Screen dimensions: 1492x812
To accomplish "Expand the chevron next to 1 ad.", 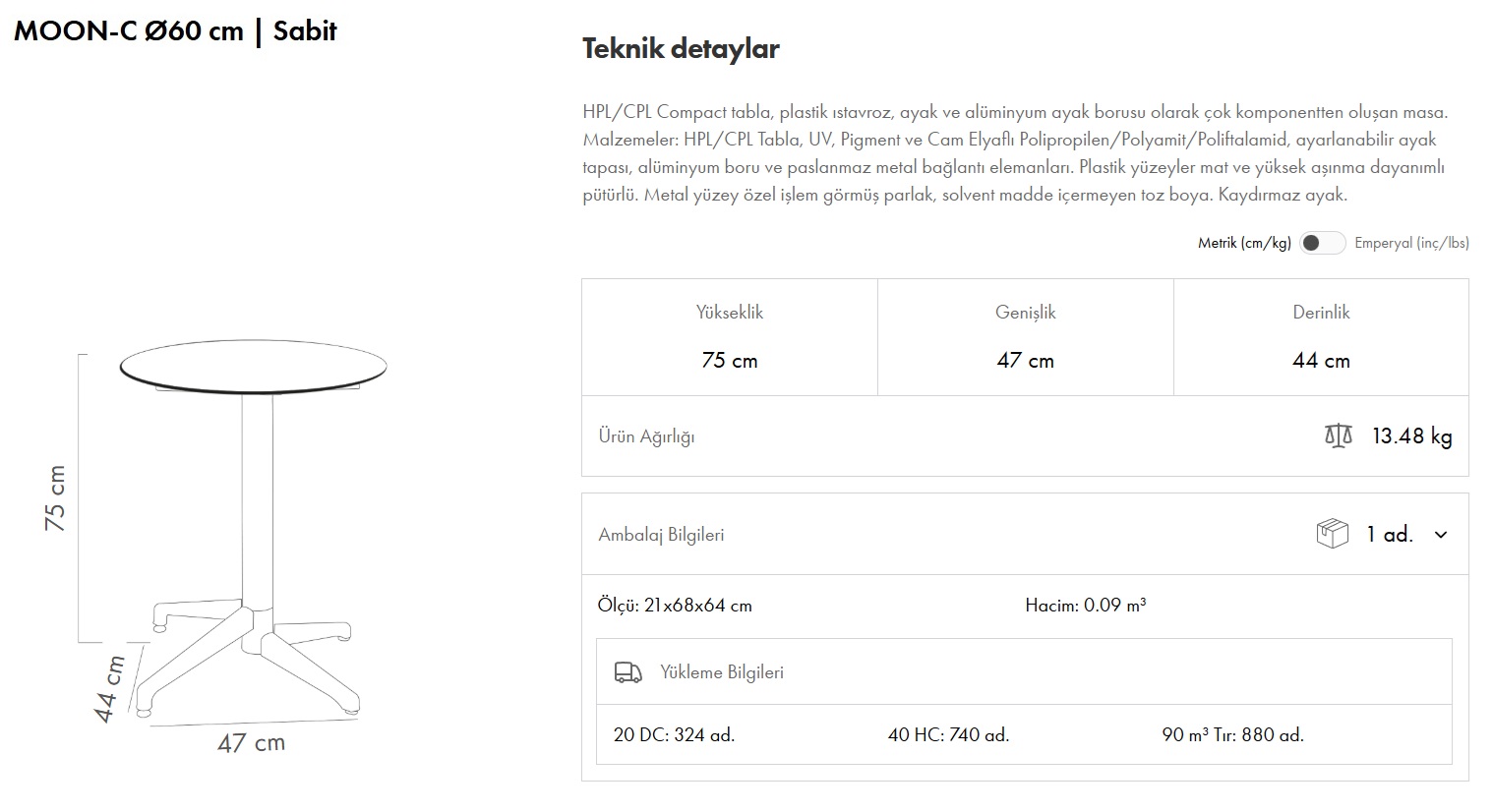I will [x=1441, y=535].
